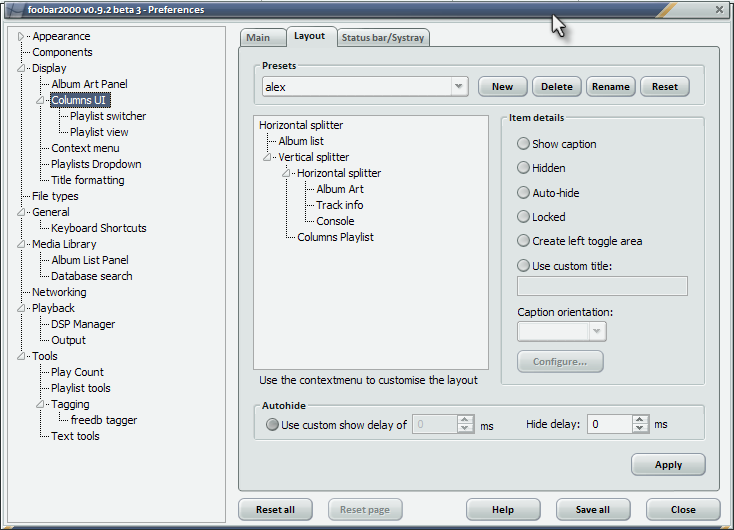Open Database search preferences
The height and width of the screenshot is (530, 734).
[x=92, y=276]
